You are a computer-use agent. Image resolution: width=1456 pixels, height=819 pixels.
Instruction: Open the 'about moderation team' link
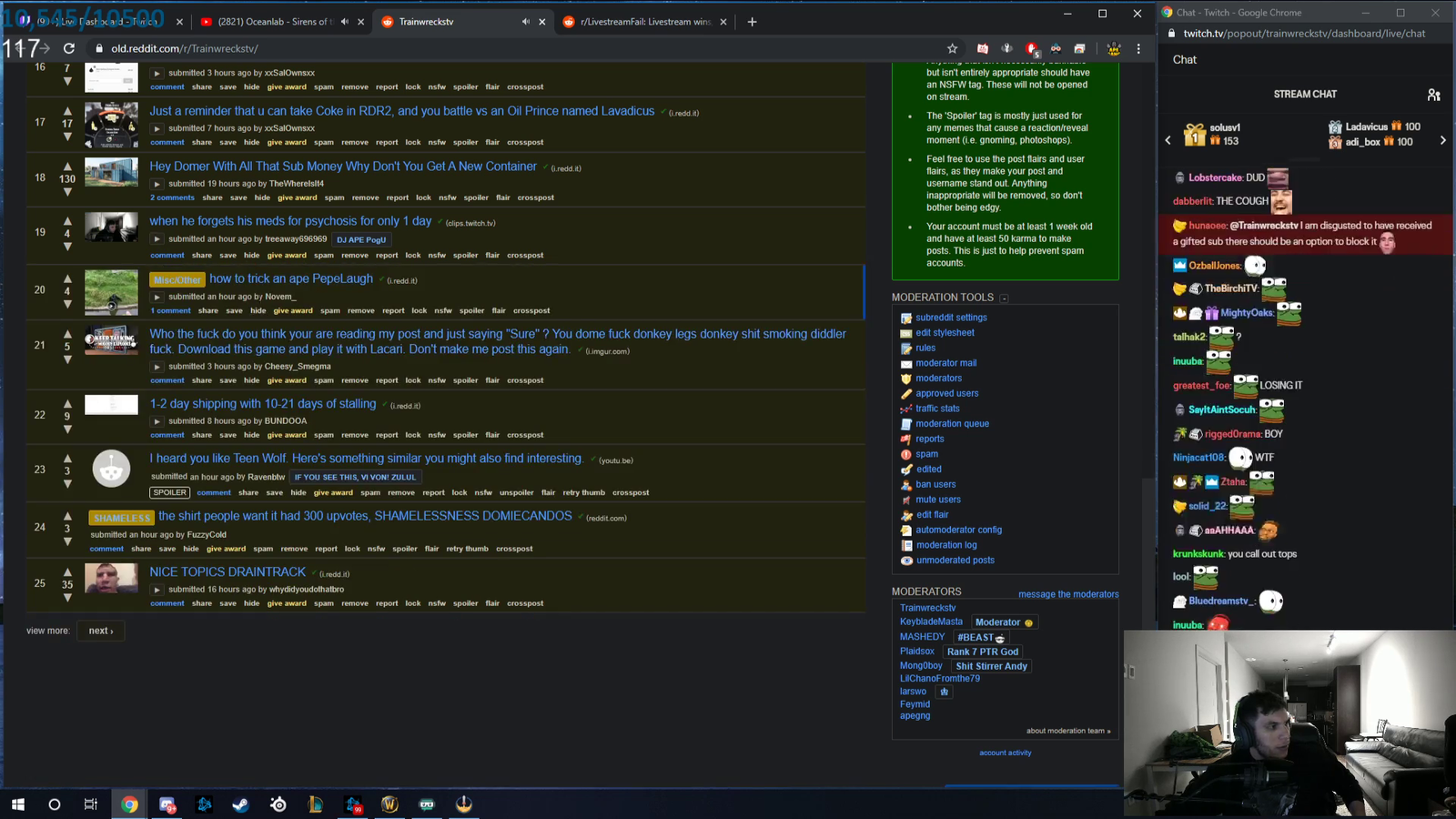[x=1068, y=731]
